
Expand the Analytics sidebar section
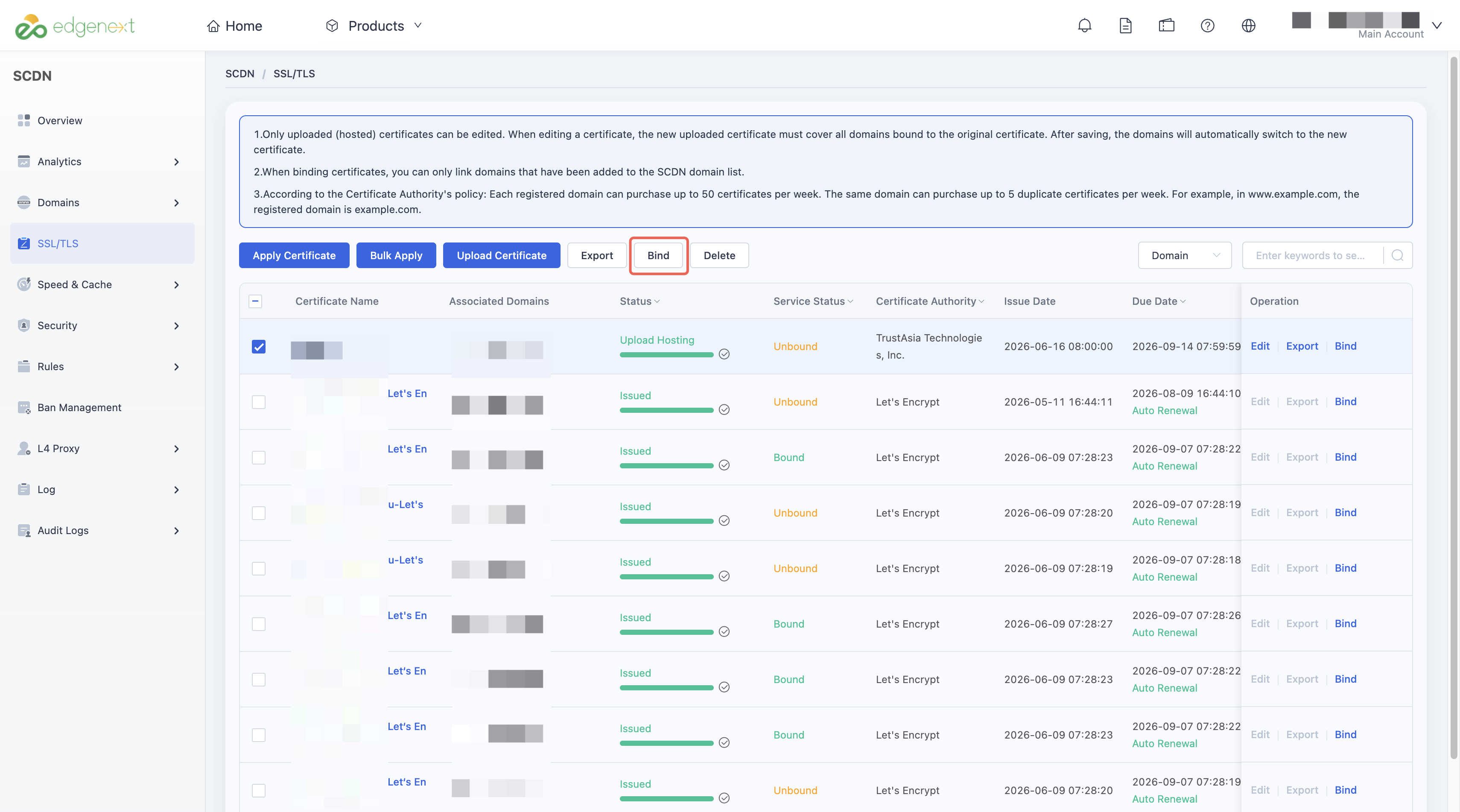(x=176, y=162)
